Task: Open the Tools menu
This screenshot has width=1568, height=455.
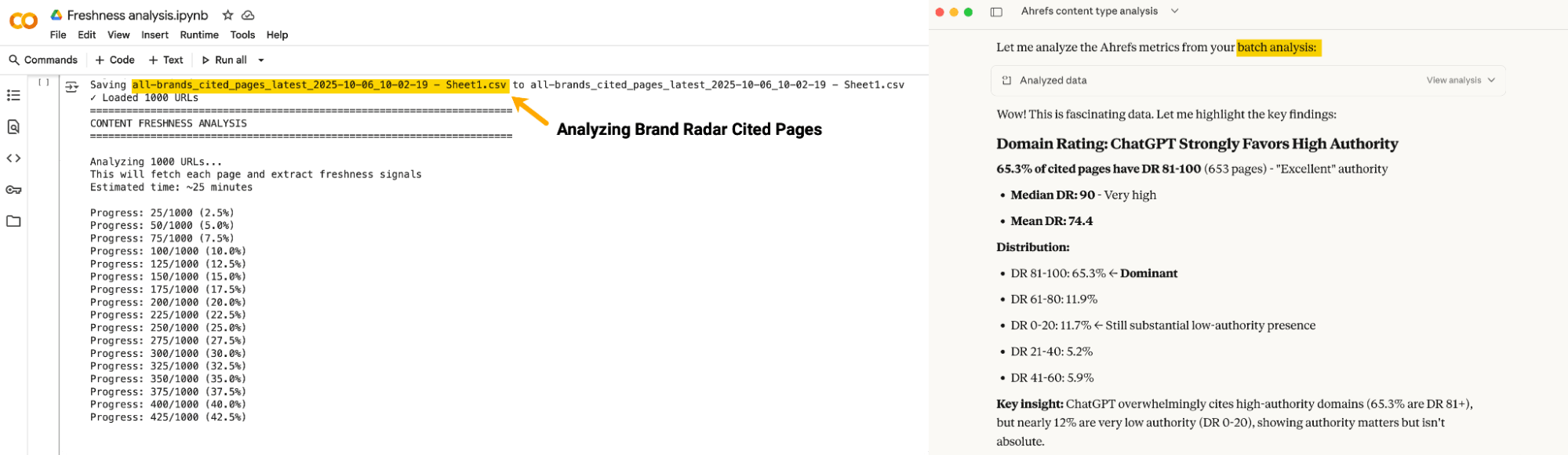Action: [x=242, y=35]
